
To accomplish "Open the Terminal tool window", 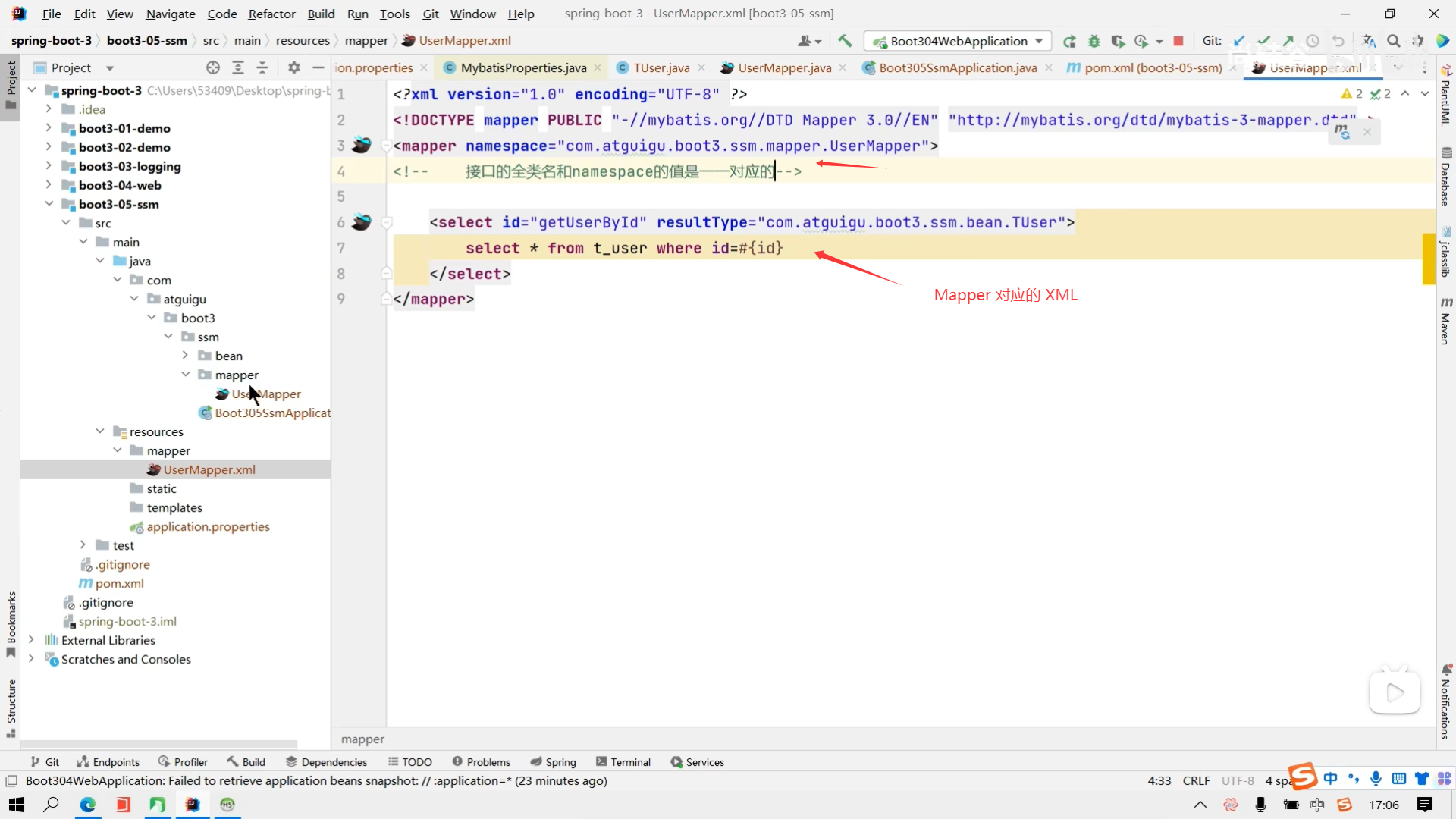I will click(623, 762).
